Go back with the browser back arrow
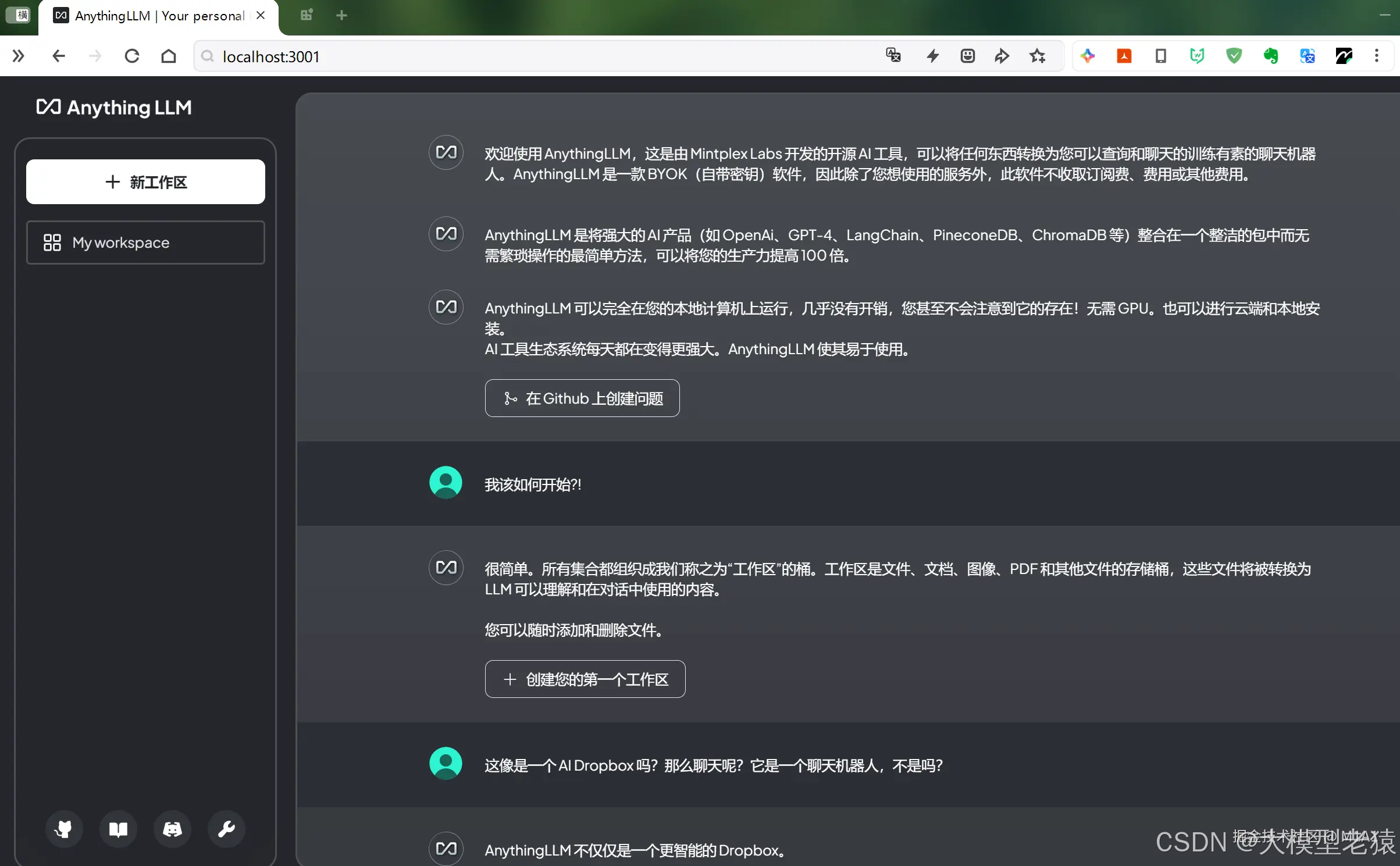This screenshot has width=1400, height=866. tap(58, 56)
